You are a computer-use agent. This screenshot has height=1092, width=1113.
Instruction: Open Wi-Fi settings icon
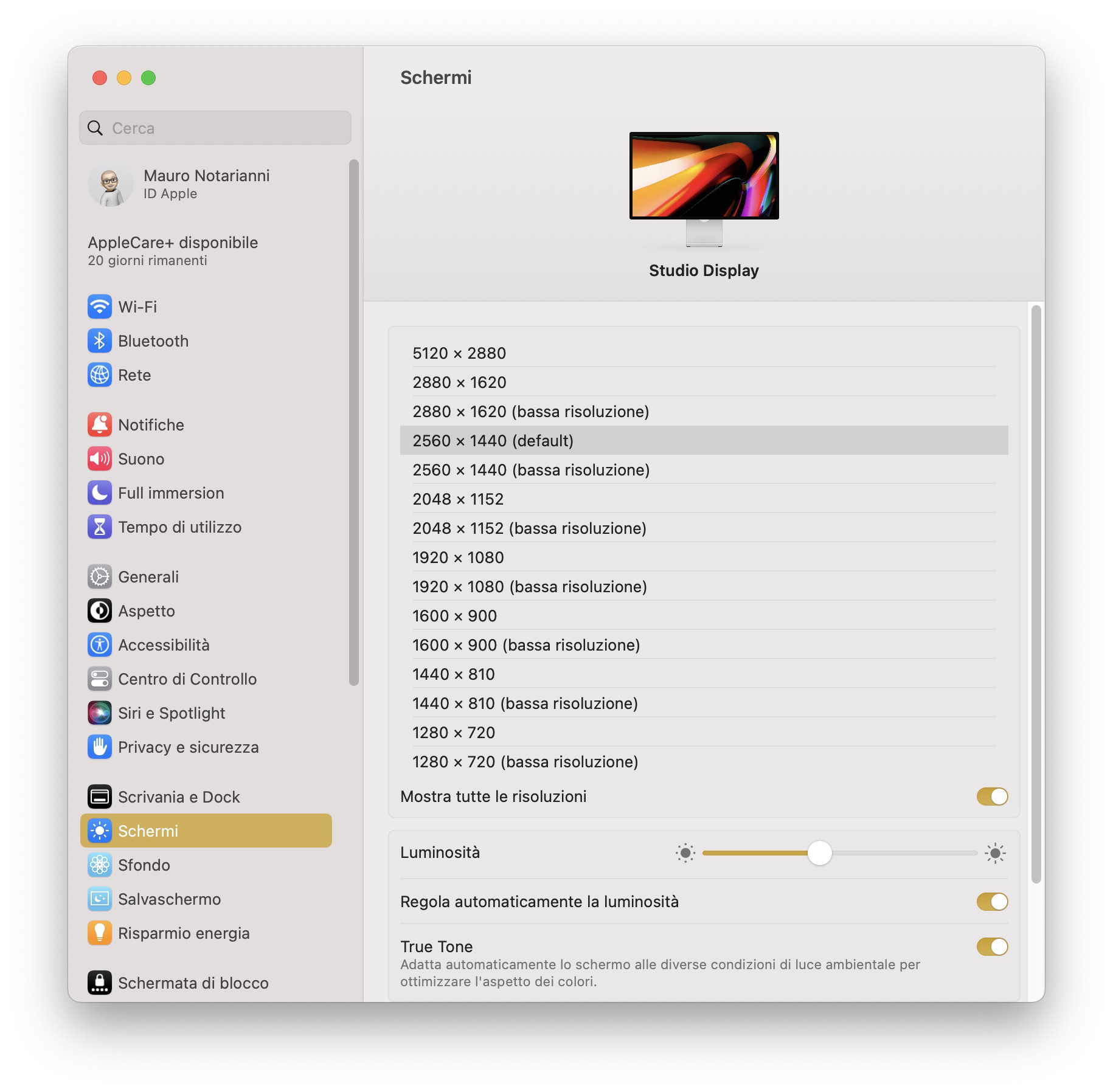tap(100, 306)
